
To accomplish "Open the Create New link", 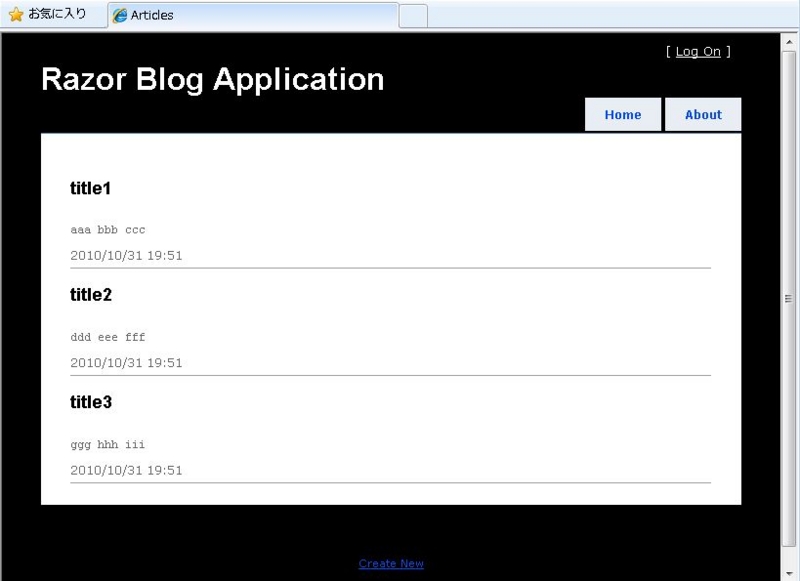I will [x=391, y=563].
